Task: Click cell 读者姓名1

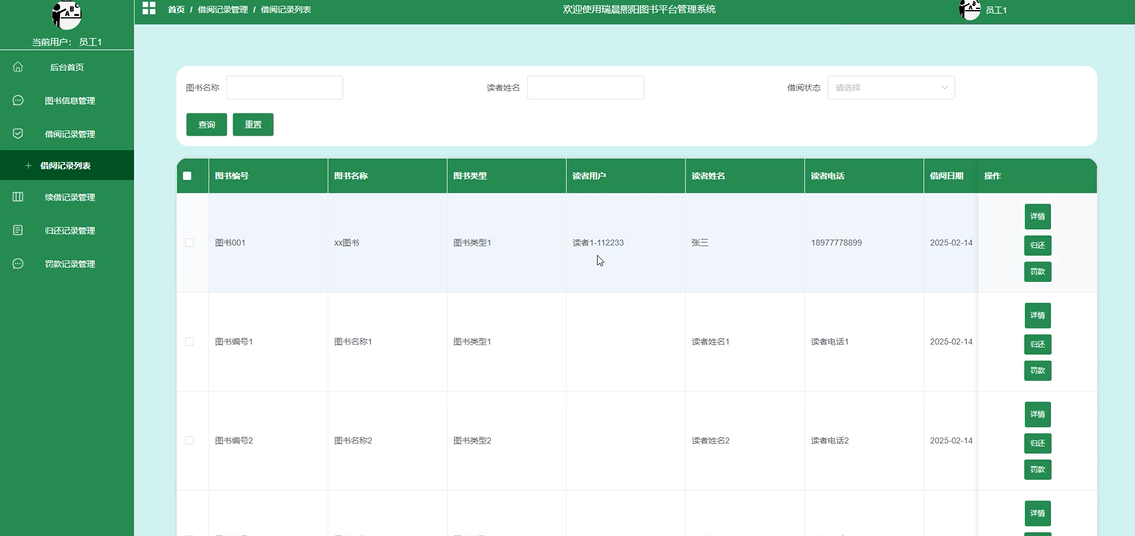Action: click(x=710, y=341)
